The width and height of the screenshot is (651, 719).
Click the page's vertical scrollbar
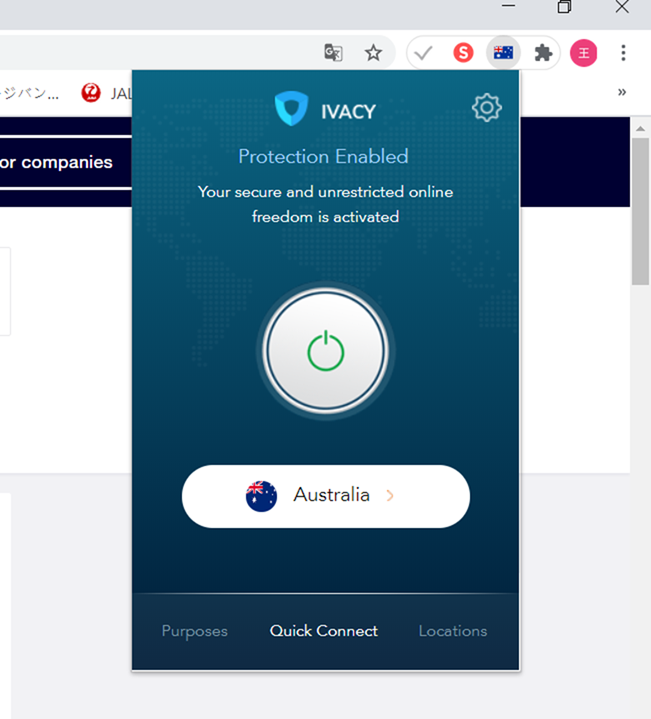point(640,210)
